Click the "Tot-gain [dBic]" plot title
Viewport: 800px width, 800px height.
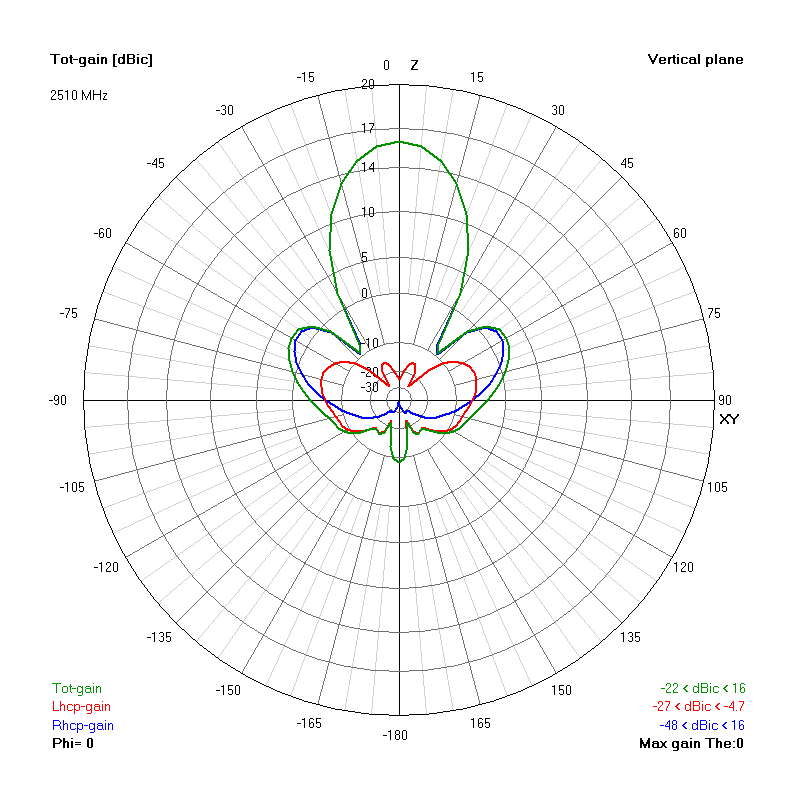coord(102,60)
